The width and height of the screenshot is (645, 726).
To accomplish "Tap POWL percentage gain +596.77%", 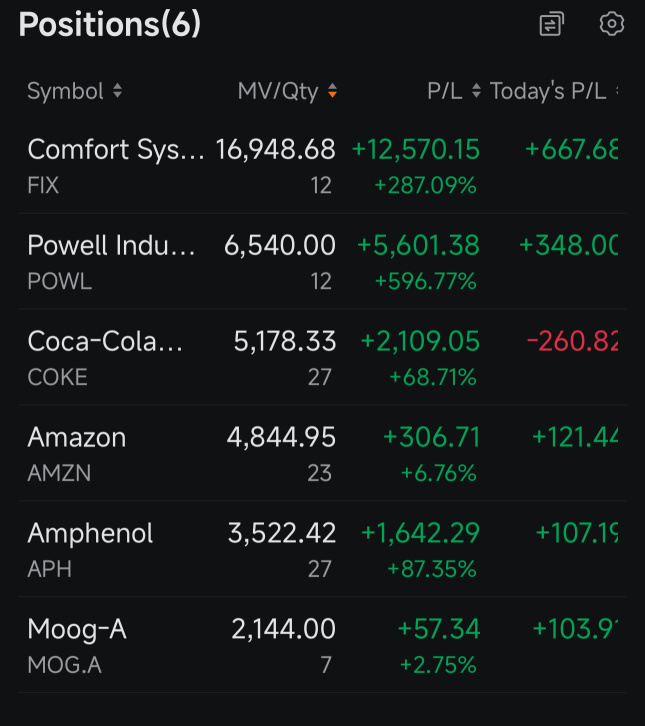I will click(425, 281).
